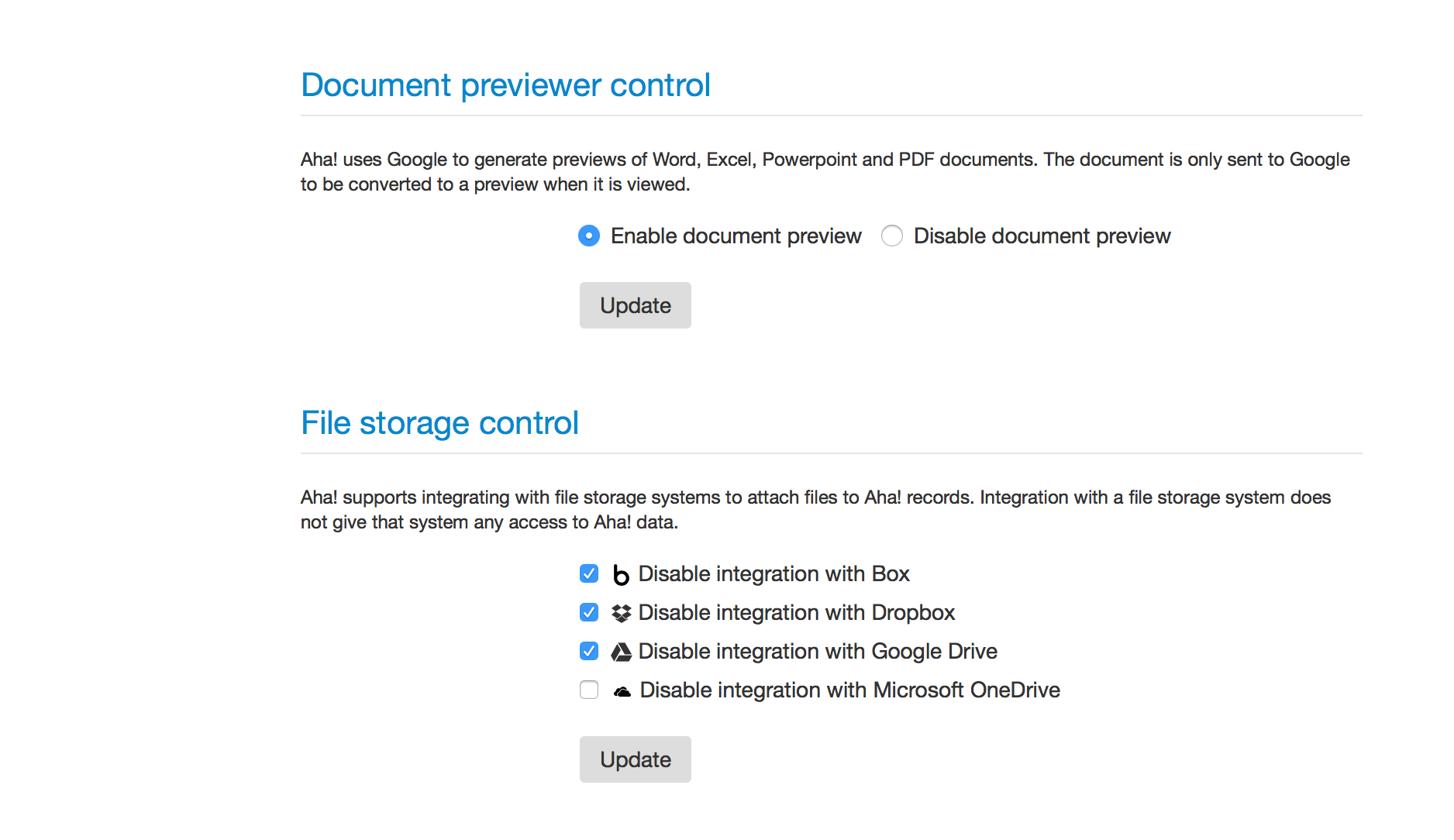Click the Enable document preview label text

736,236
